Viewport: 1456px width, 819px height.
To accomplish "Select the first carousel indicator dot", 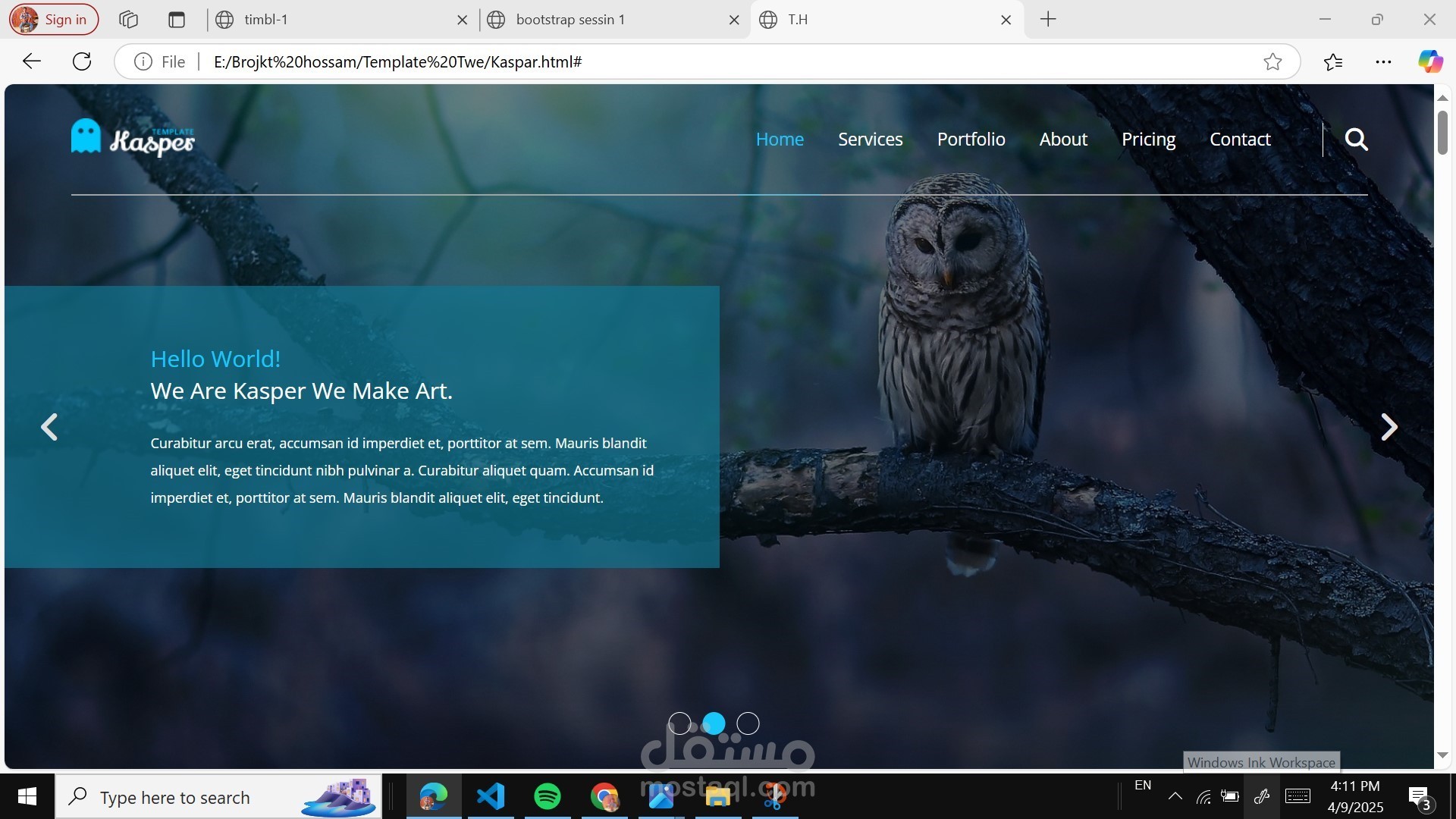I will (x=679, y=723).
